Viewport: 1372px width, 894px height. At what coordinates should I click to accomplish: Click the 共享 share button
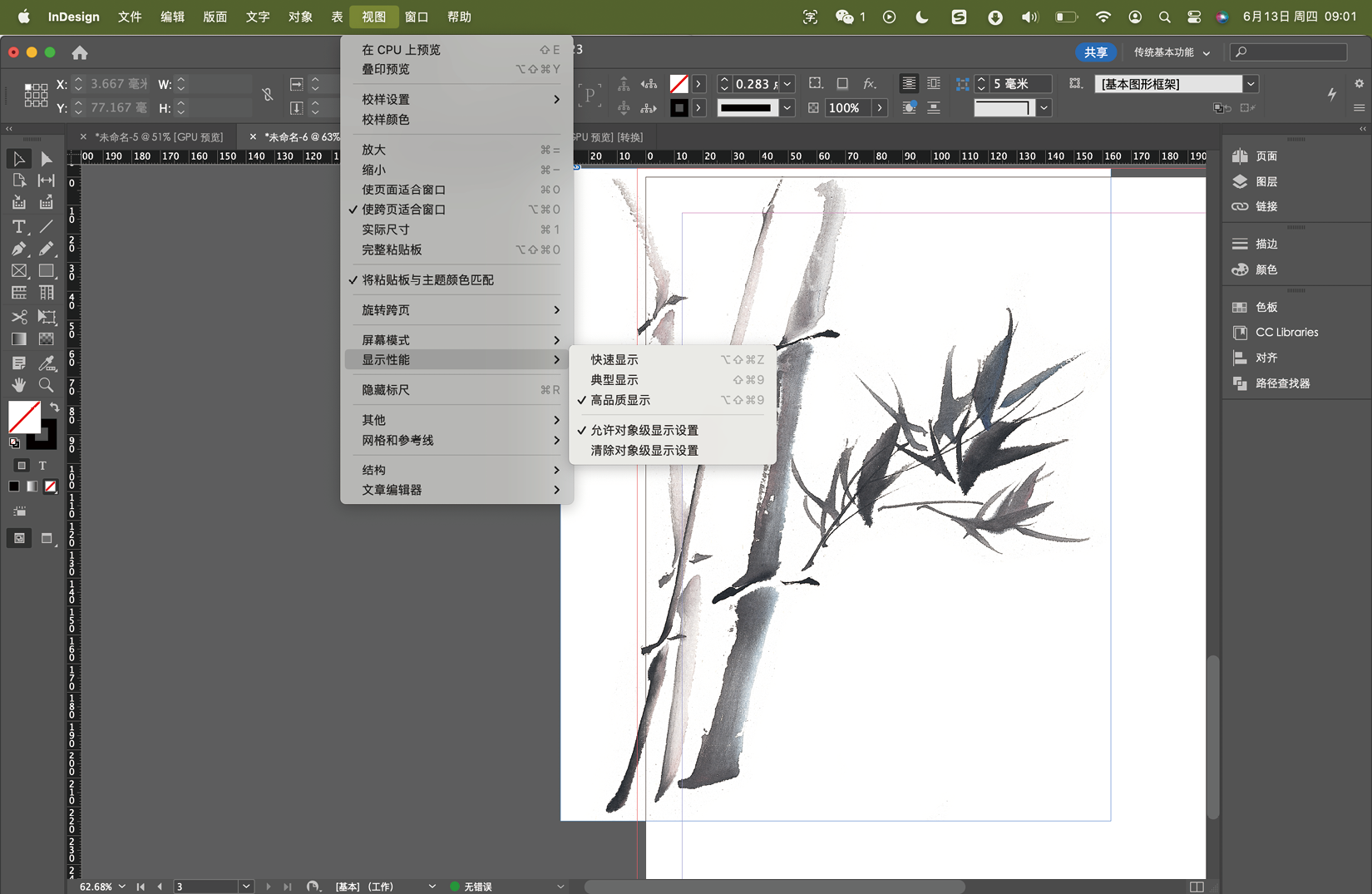[1095, 52]
